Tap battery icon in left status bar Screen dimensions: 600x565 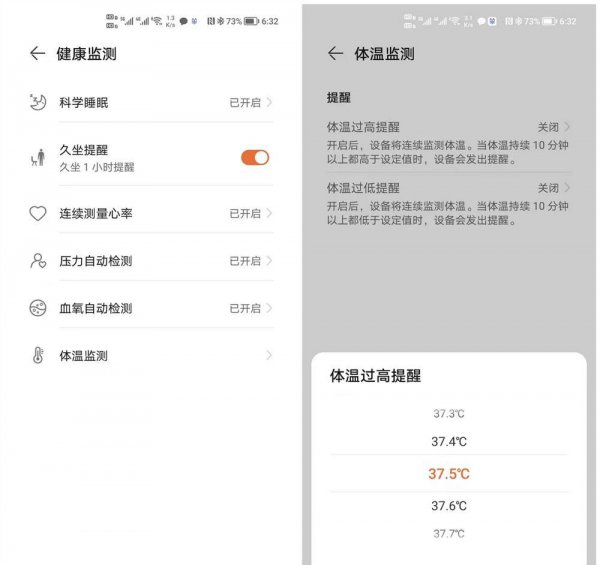point(251,21)
